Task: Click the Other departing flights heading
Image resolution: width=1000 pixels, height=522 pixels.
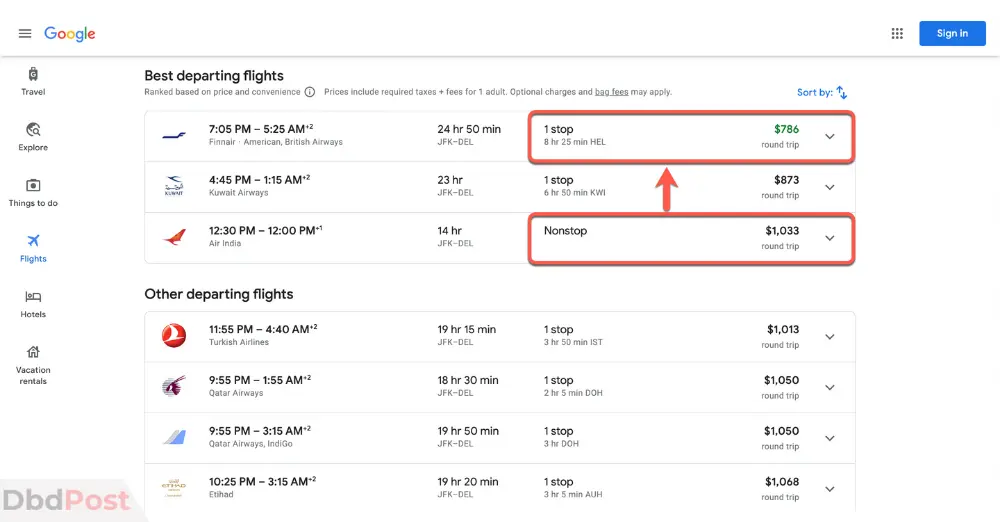Action: coord(219,294)
